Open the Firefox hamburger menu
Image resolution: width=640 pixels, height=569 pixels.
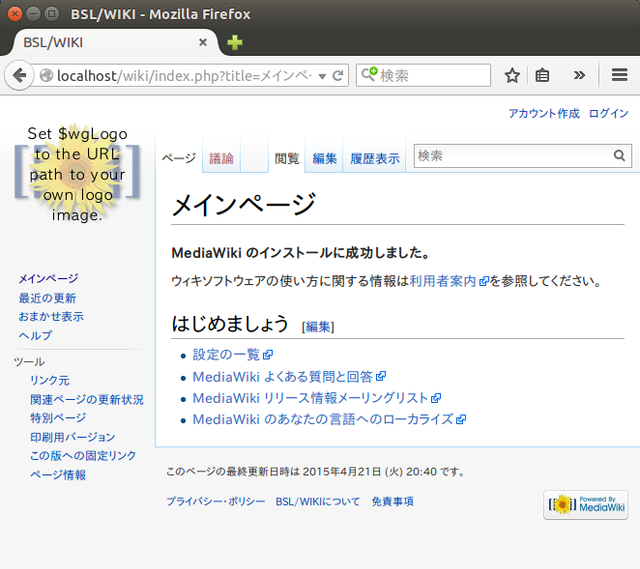(x=619, y=75)
